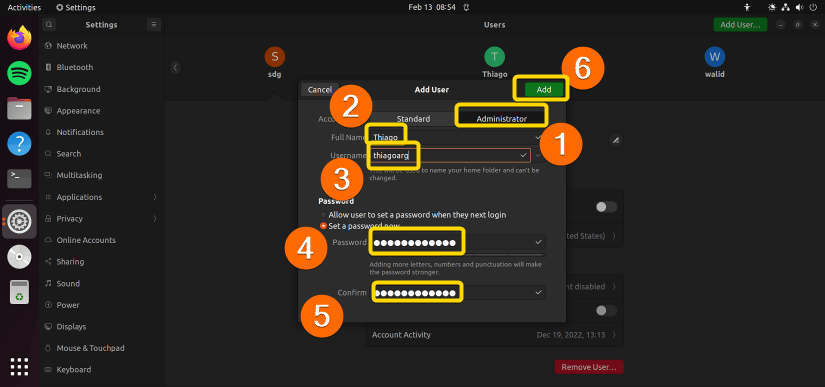
Task: Choose the Standard account type
Action: [x=414, y=119]
